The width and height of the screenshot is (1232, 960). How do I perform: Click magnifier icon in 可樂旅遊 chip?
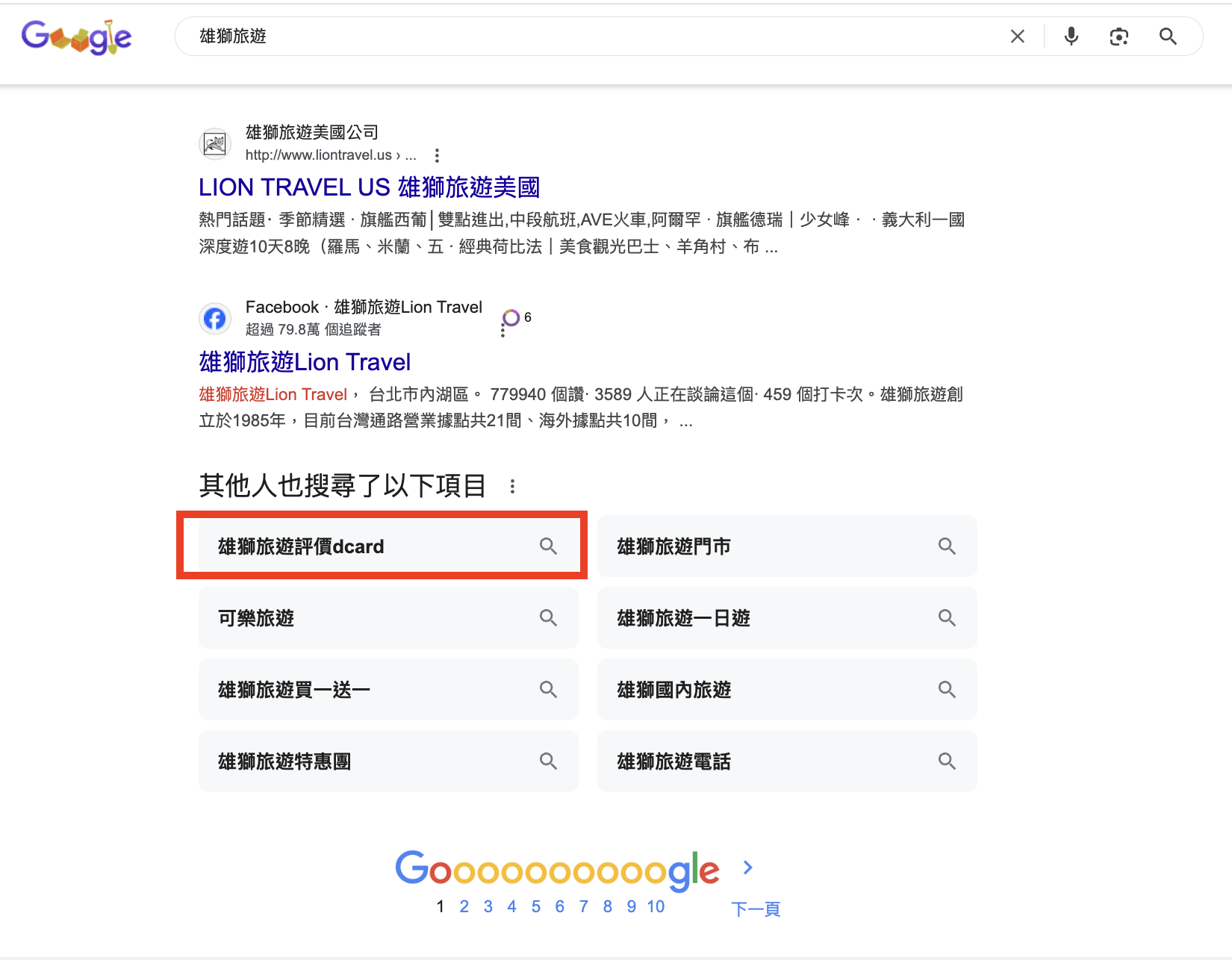548,618
